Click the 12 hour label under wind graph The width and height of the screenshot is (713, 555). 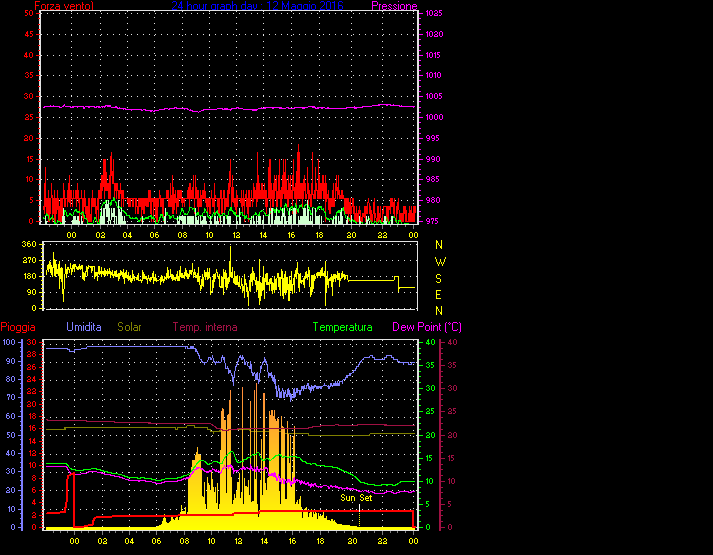tap(236, 235)
